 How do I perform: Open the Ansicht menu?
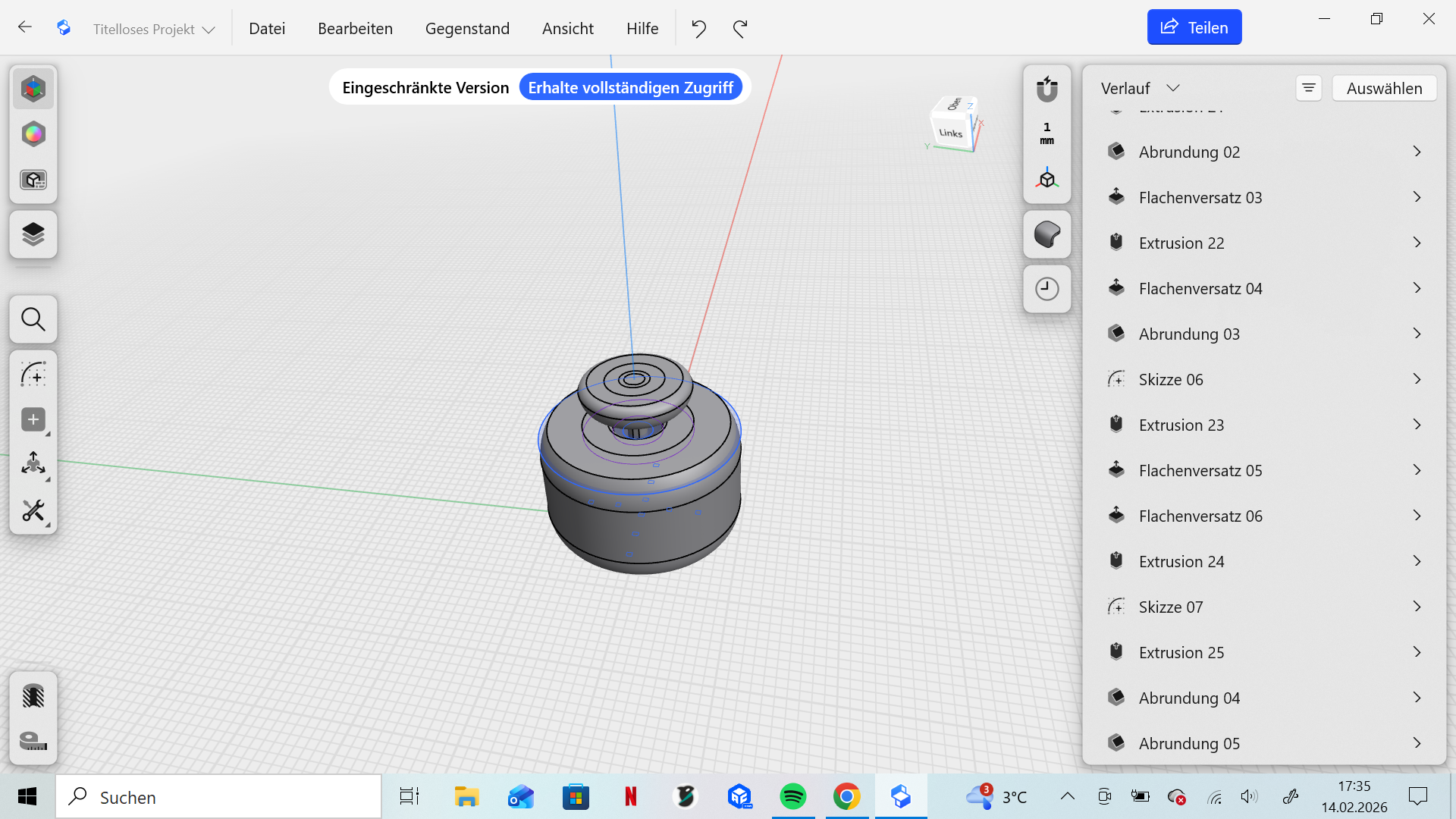point(568,29)
